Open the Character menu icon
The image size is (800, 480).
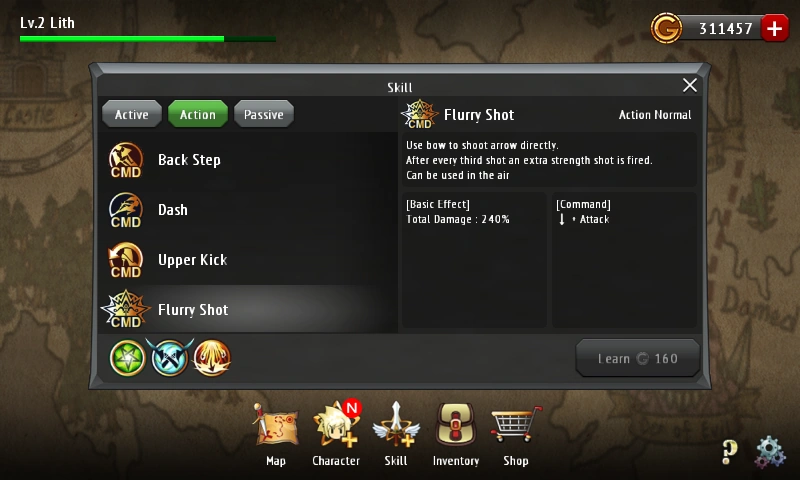coord(336,424)
